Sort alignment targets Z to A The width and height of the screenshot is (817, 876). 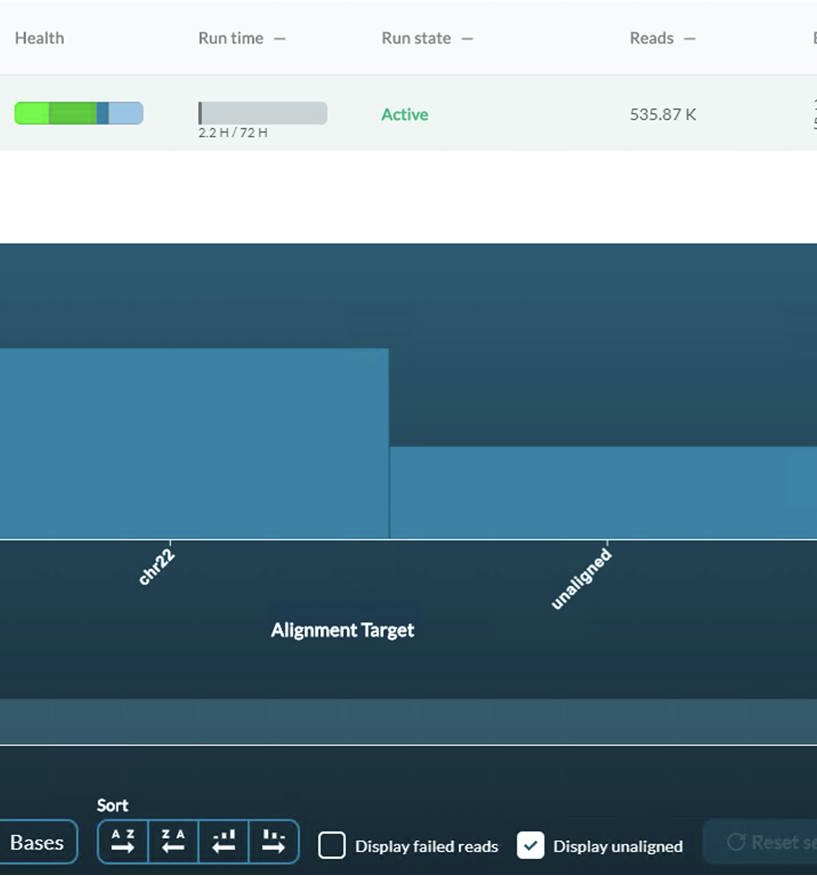tap(173, 841)
